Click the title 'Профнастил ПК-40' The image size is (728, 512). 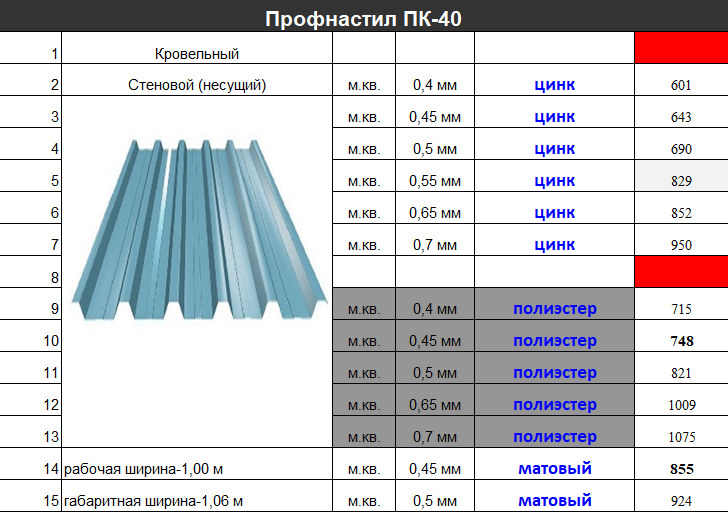point(363,19)
